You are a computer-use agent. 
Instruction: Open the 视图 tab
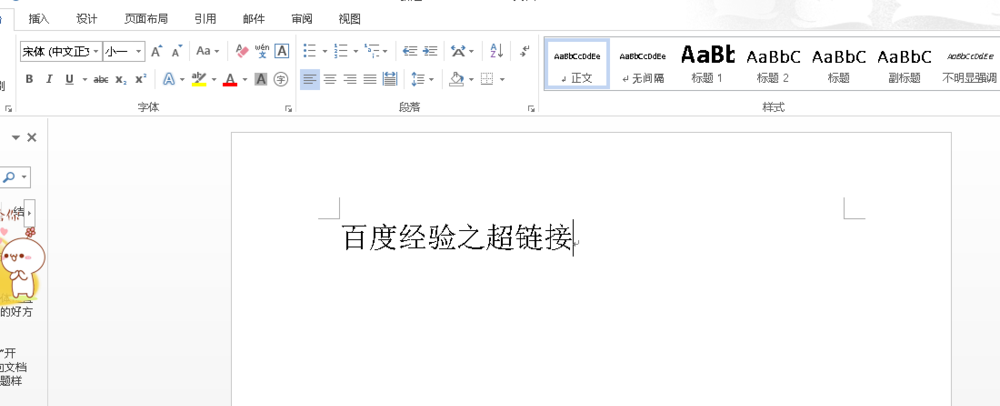tap(349, 19)
